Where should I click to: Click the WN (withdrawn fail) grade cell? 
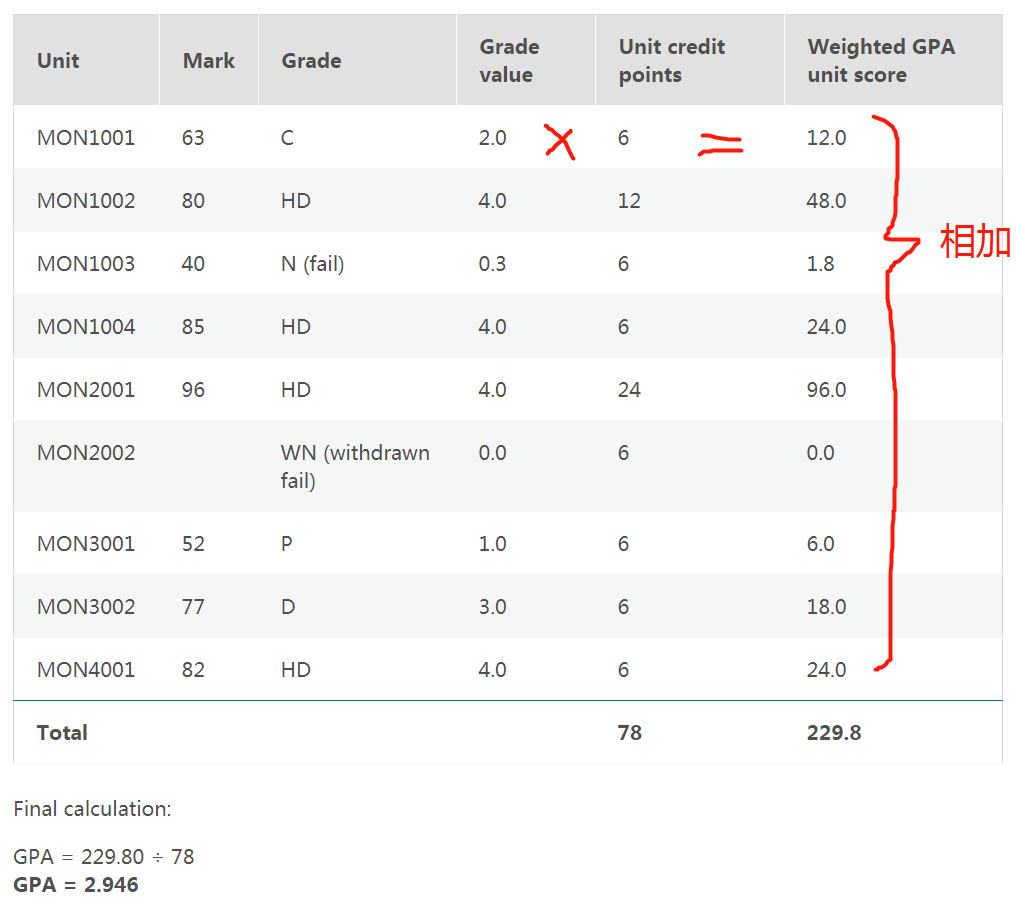[355, 467]
